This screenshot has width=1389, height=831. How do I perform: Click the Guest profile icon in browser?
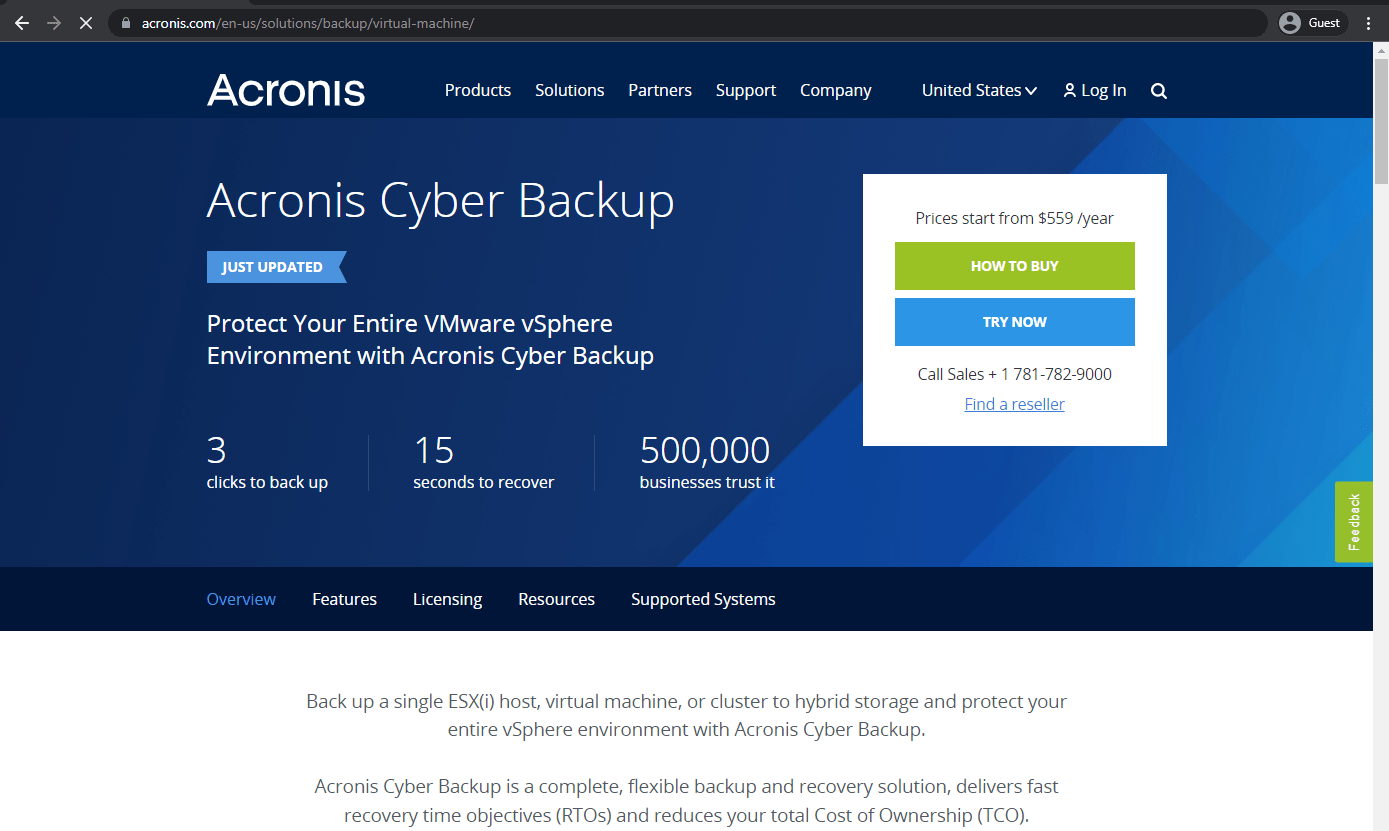point(1310,22)
